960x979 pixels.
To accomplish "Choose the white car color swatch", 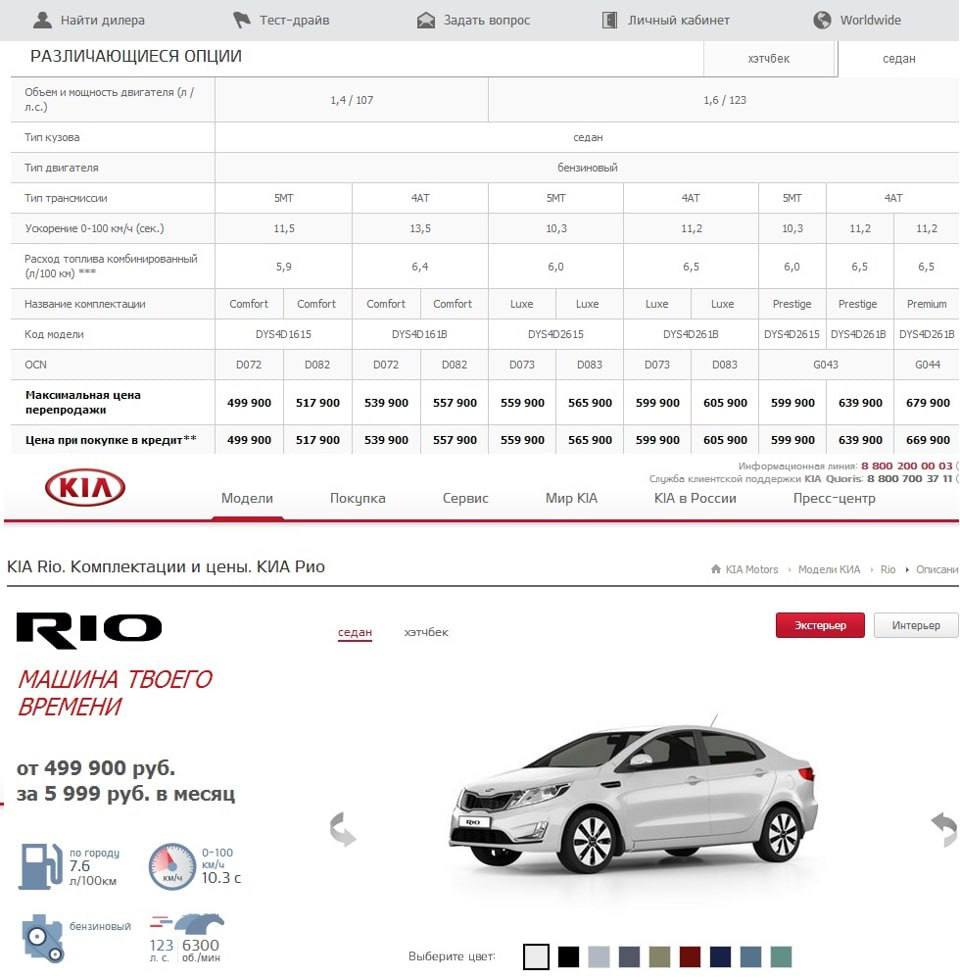I will pyautogui.click(x=536, y=957).
